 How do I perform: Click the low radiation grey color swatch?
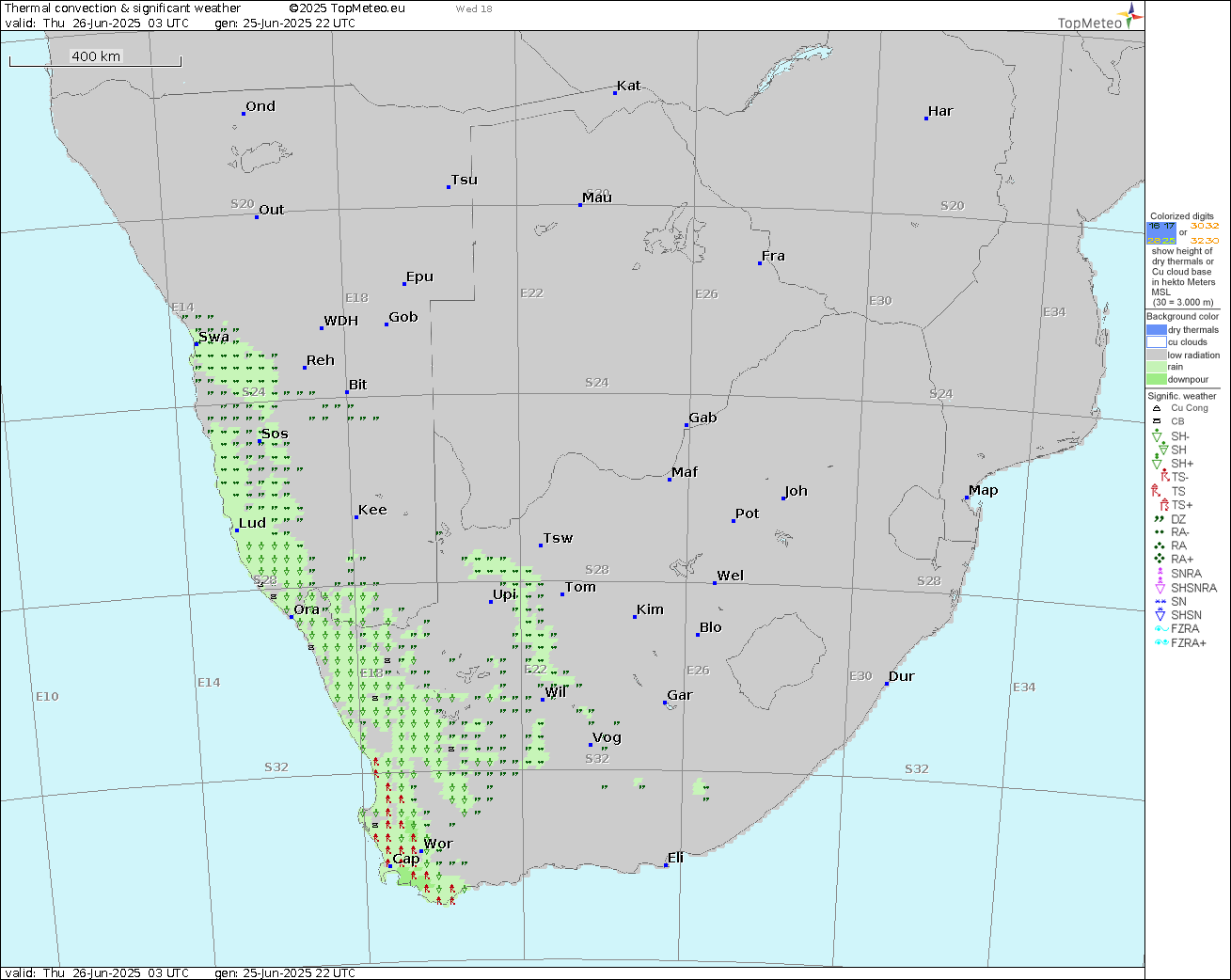point(1156,355)
